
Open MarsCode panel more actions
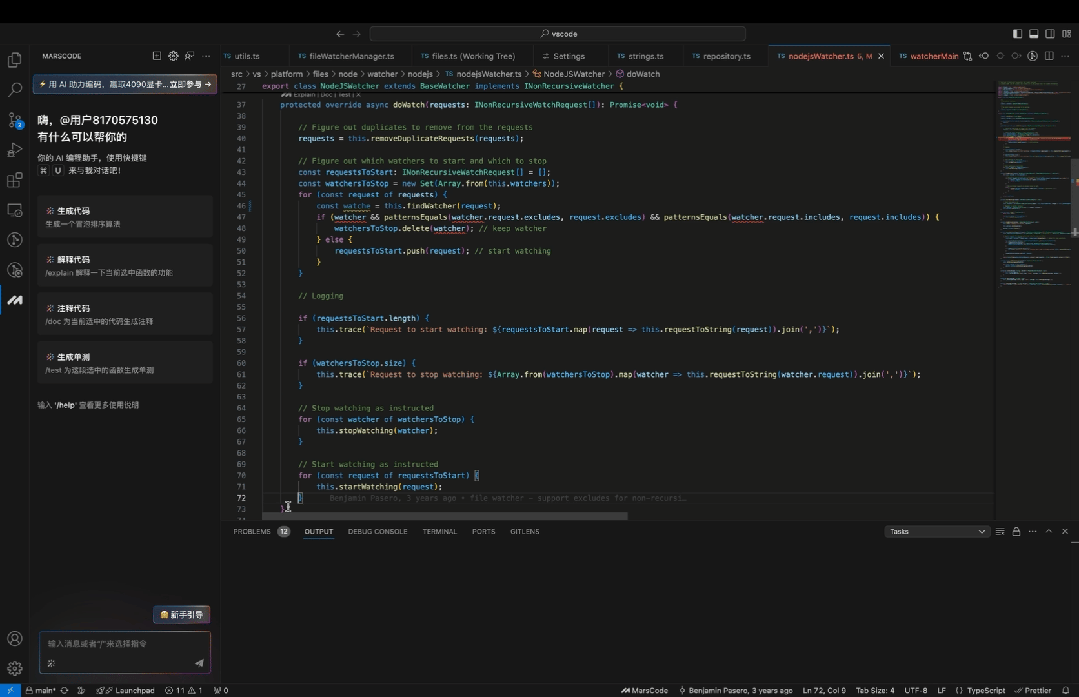click(x=206, y=56)
